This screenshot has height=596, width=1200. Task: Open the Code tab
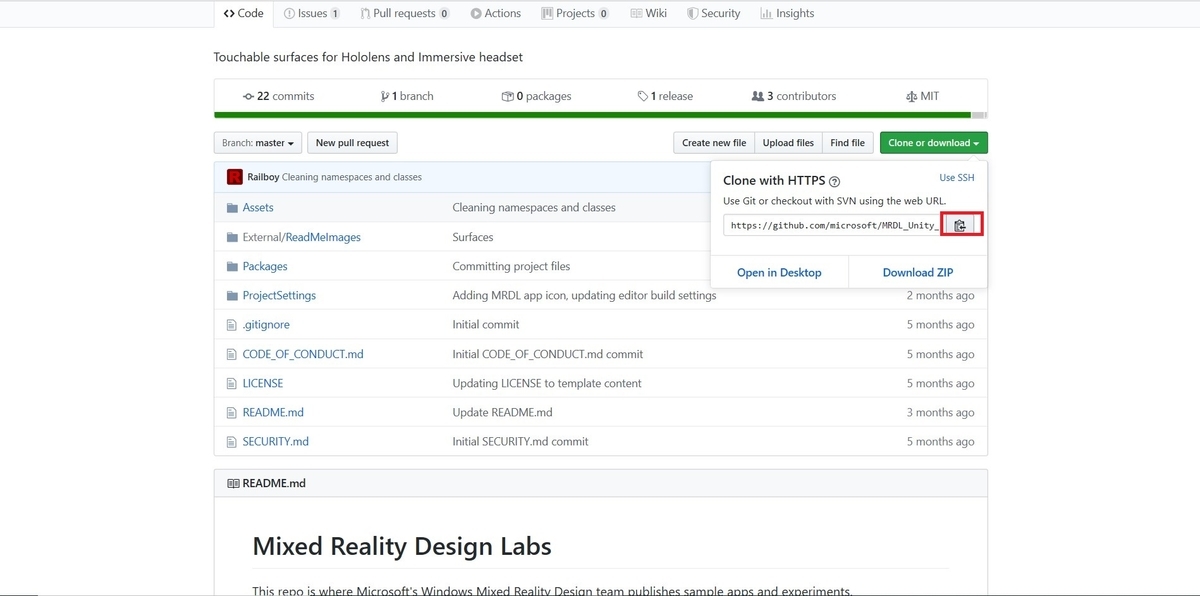click(x=243, y=13)
